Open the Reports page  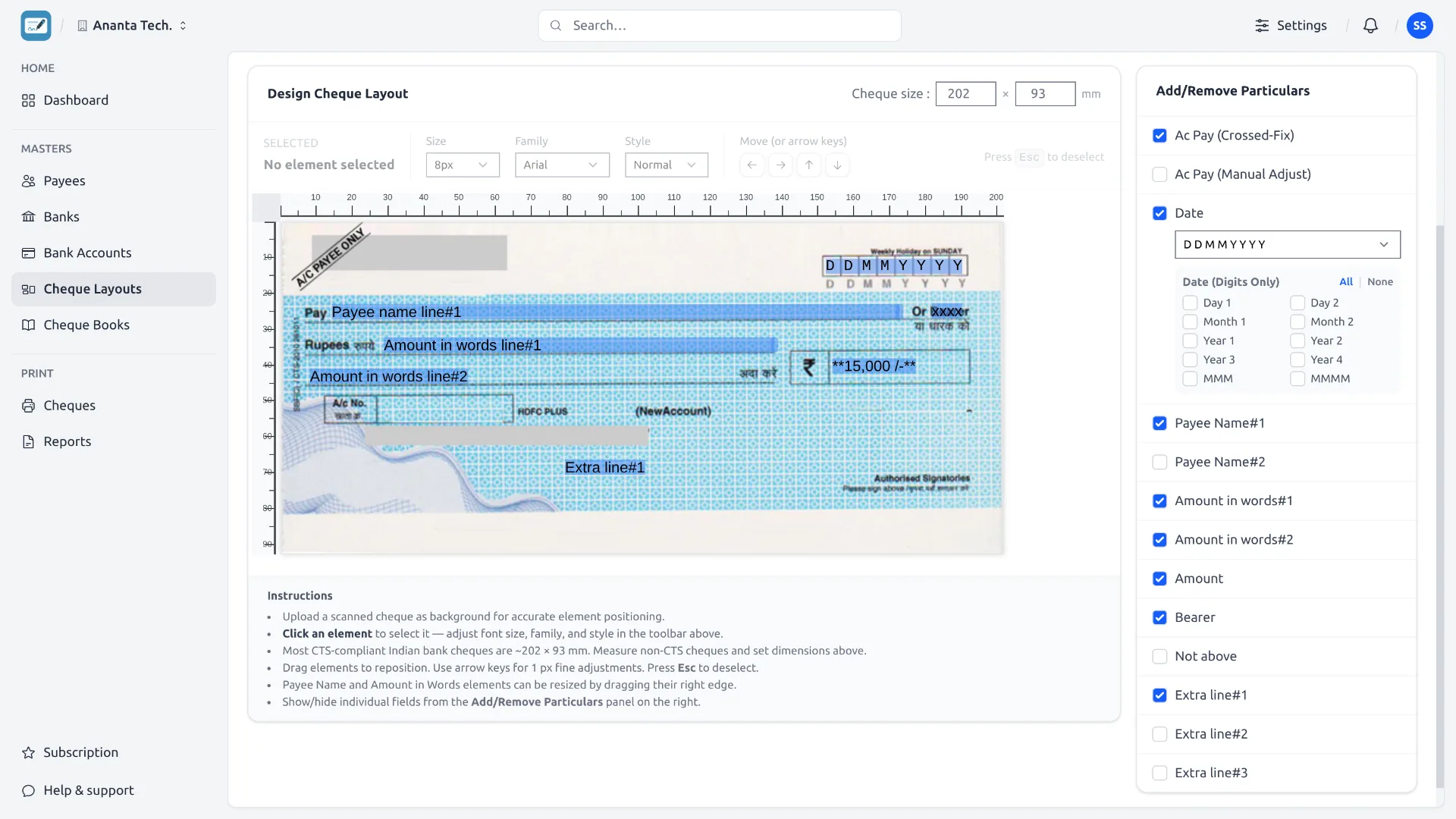(x=114, y=441)
